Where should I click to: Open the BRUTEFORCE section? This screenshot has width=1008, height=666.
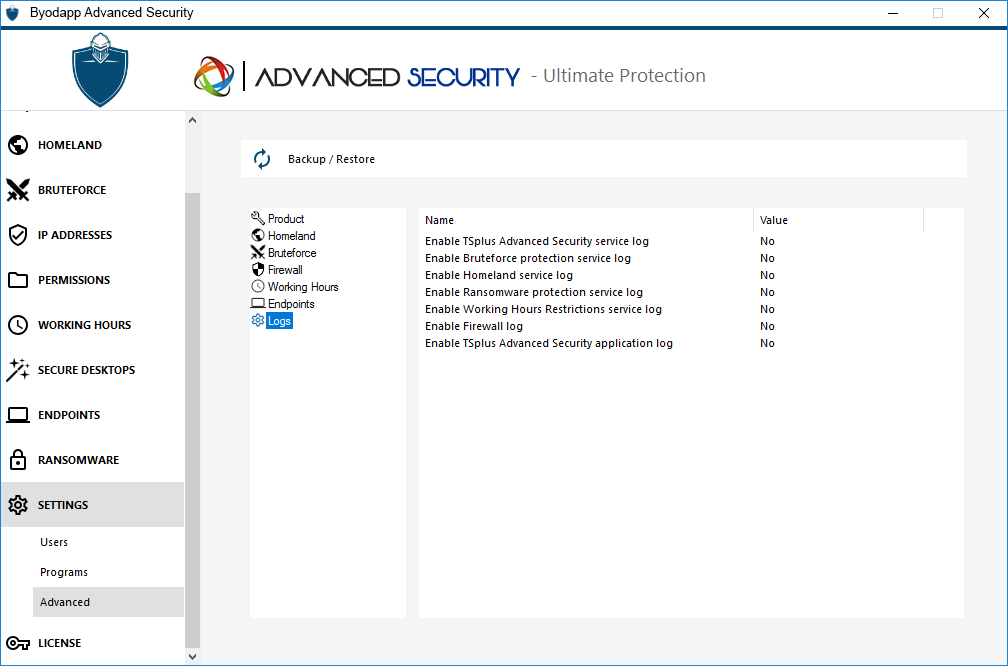[x=93, y=190]
